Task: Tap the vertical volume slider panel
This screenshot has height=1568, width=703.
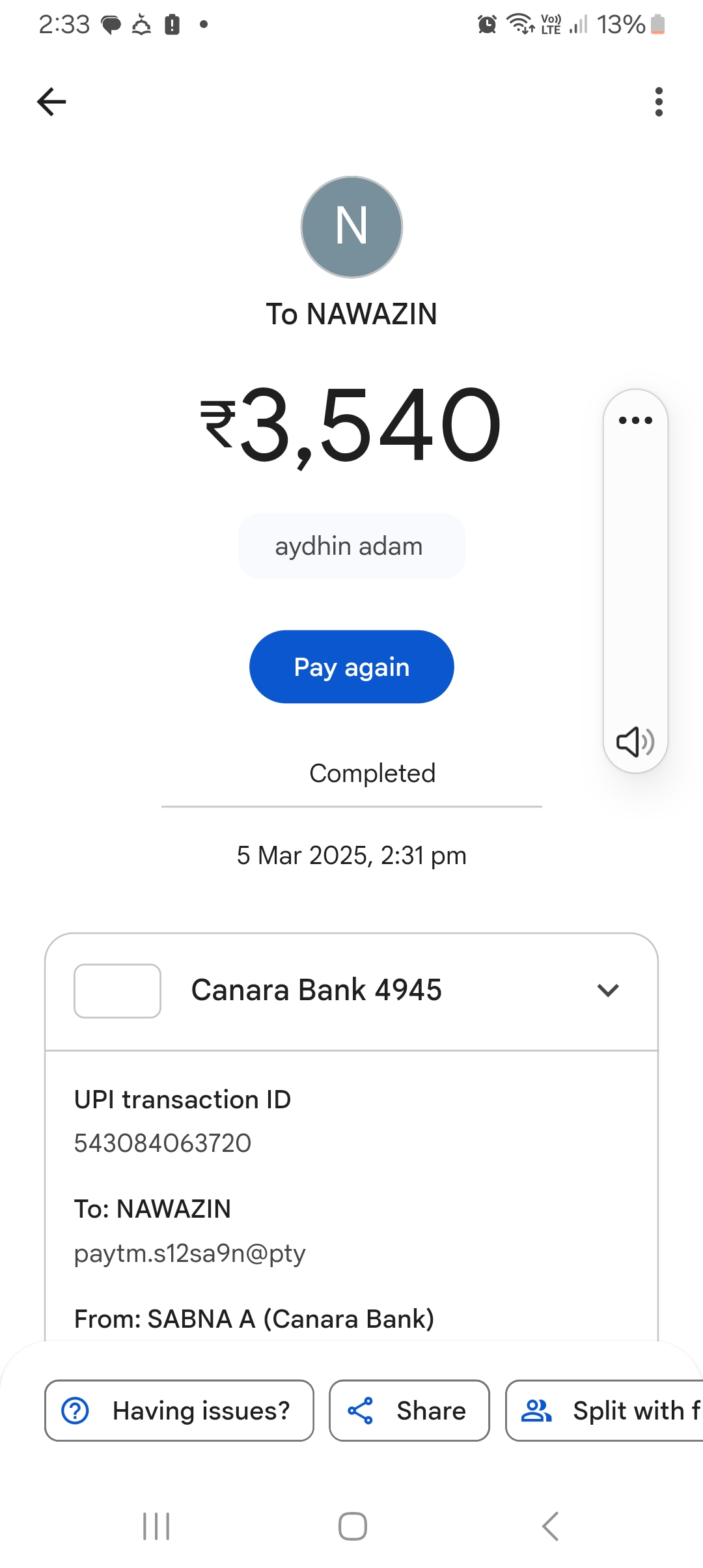Action: click(x=635, y=580)
